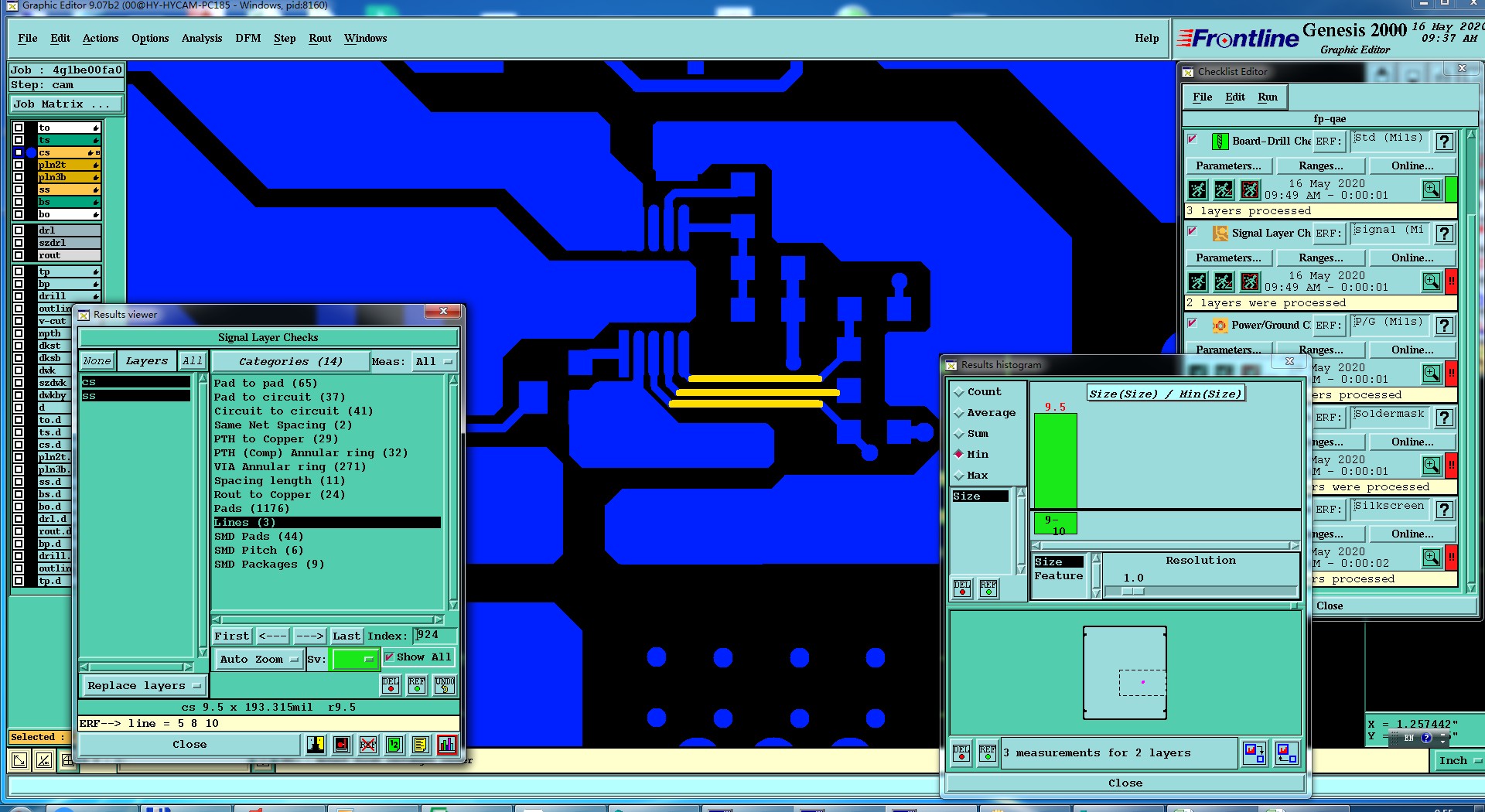Screen dimensions: 1485x812
Task: Click the red snapshot icon beside Close in Results viewer
Action: [342, 745]
